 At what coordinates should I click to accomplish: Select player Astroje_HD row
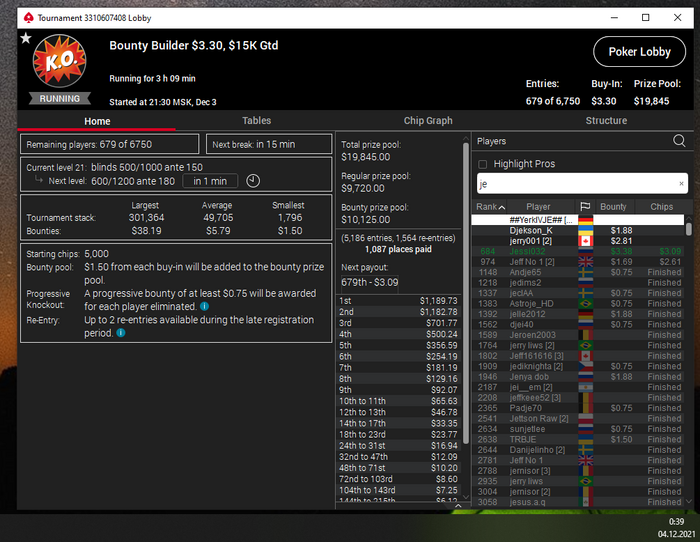click(x=578, y=304)
